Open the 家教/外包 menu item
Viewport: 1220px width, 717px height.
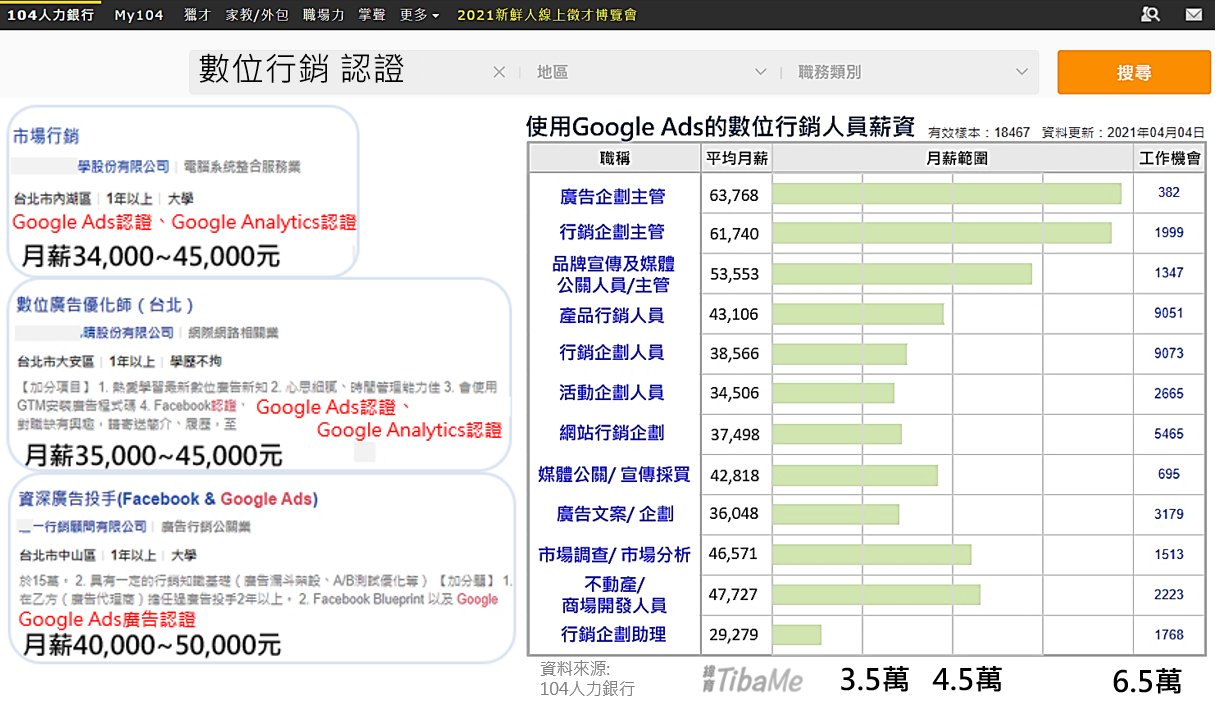pyautogui.click(x=256, y=15)
